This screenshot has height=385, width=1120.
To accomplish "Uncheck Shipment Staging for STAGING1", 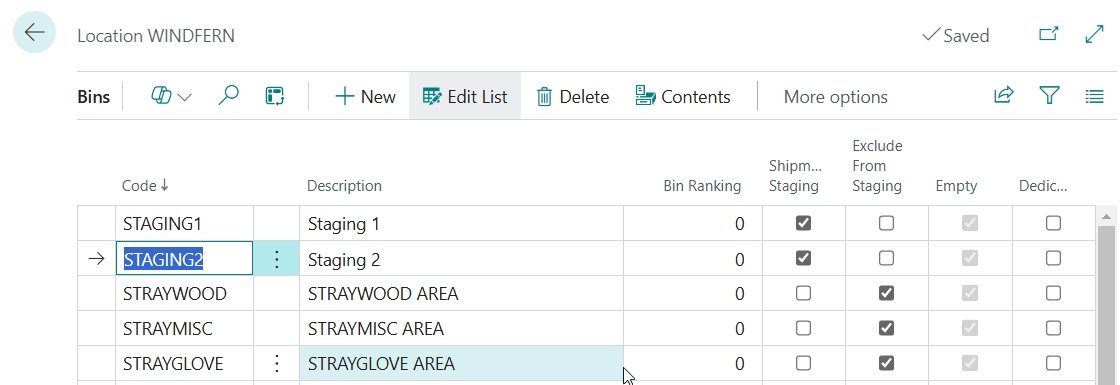I will [x=804, y=224].
